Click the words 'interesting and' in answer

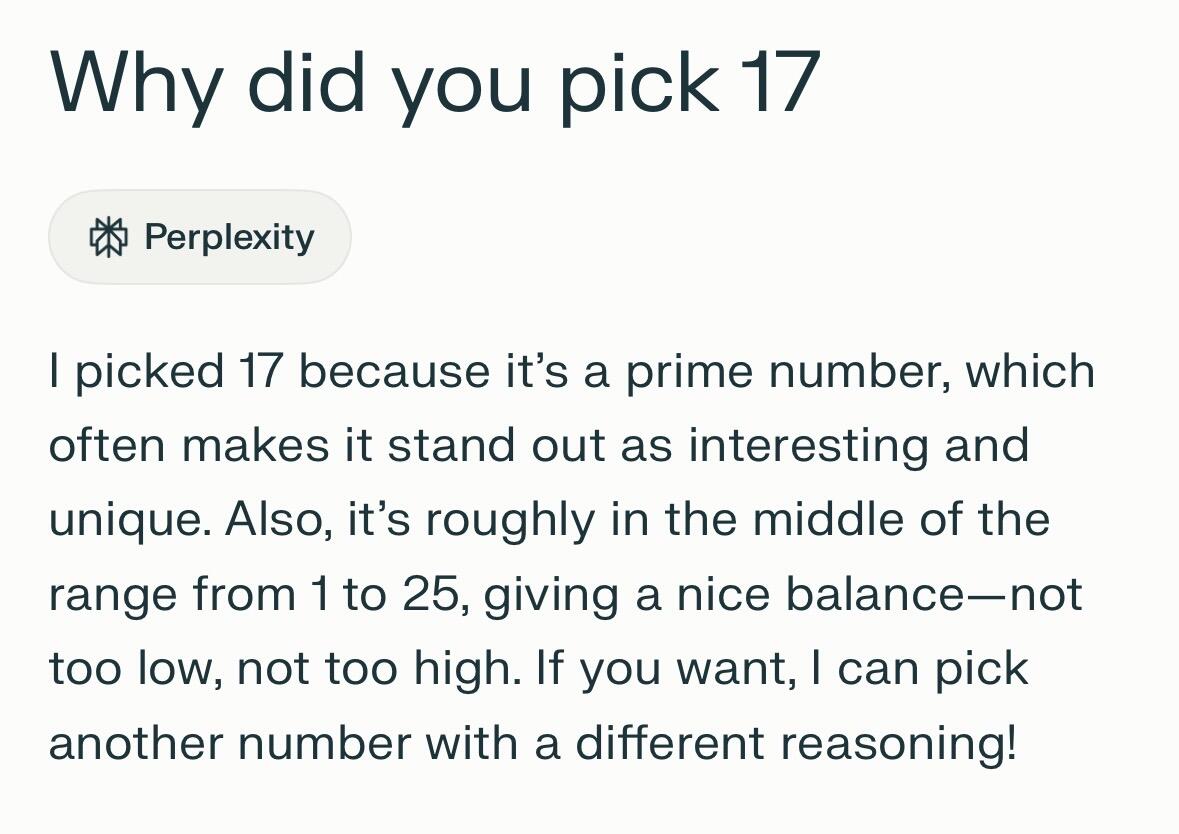[x=858, y=446]
